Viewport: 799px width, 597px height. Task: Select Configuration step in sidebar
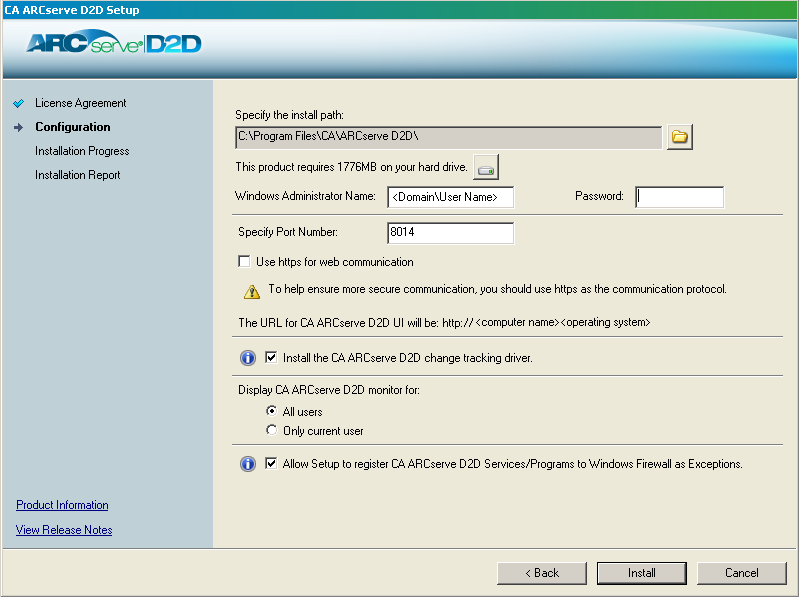click(73, 127)
